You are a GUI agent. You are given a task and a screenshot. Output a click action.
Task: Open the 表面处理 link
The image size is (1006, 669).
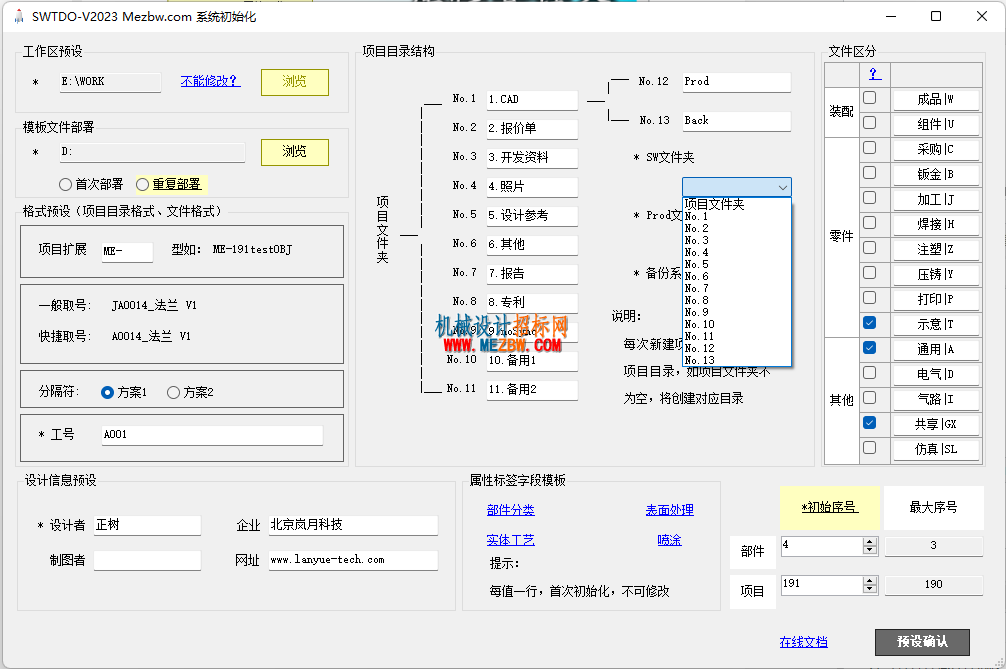(669, 510)
